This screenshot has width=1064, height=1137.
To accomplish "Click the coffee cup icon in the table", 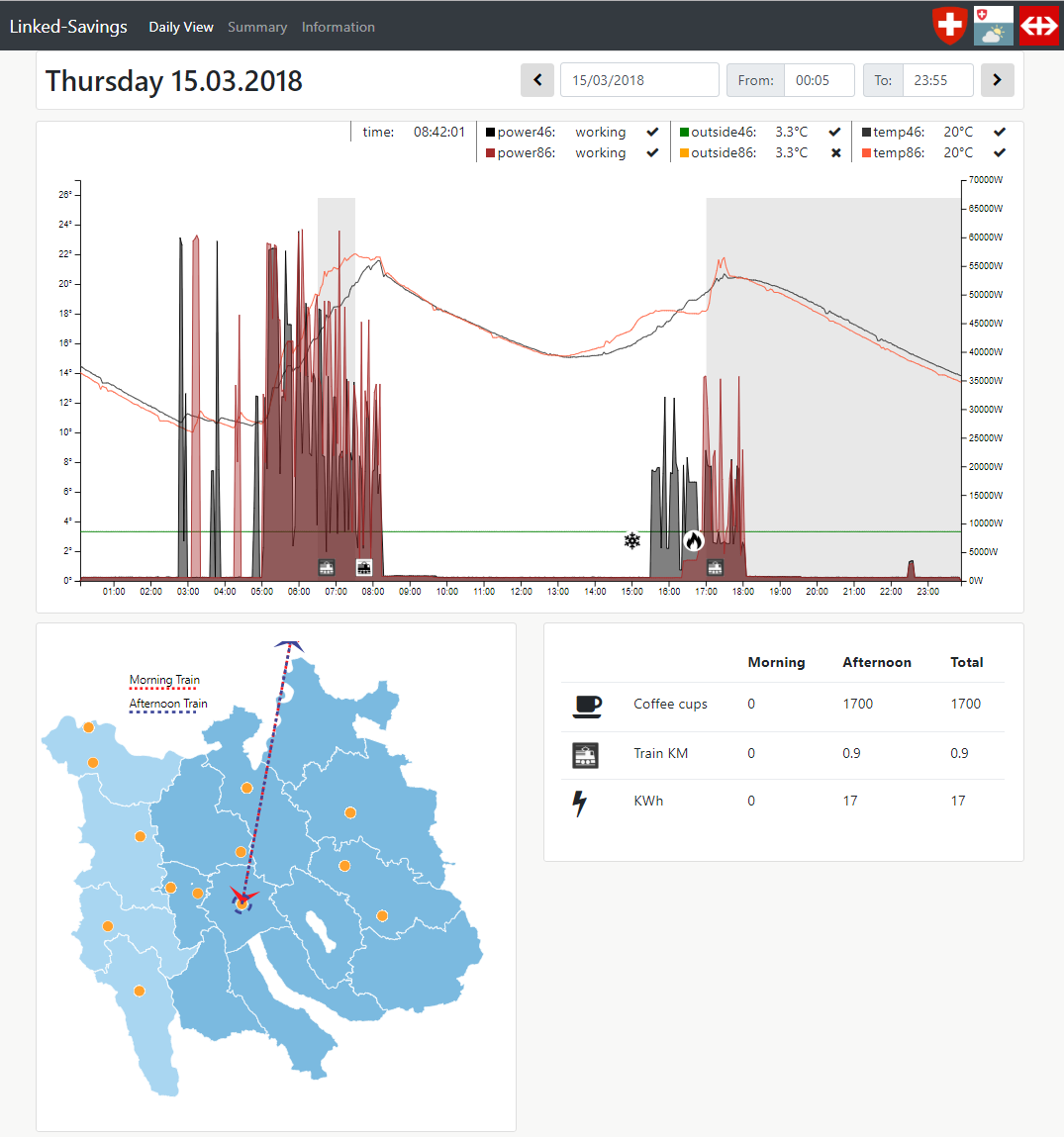I will (x=587, y=706).
